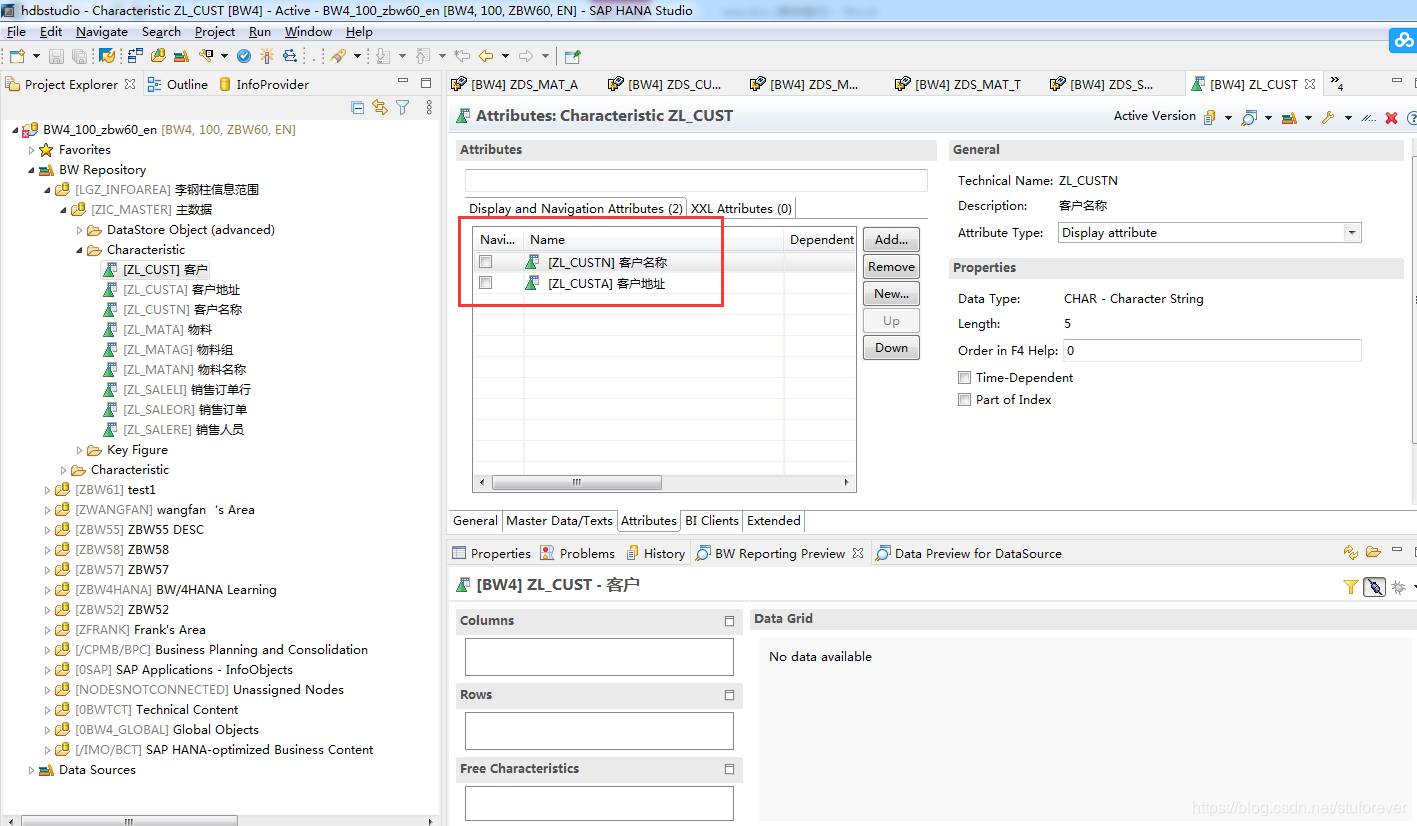The image size is (1417, 826).
Task: Toggle navigation checkbox for ZL_CUSTN row
Action: (485, 262)
